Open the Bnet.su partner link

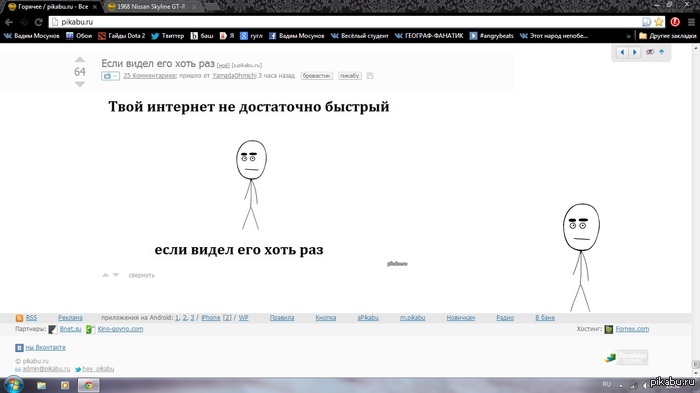point(71,329)
